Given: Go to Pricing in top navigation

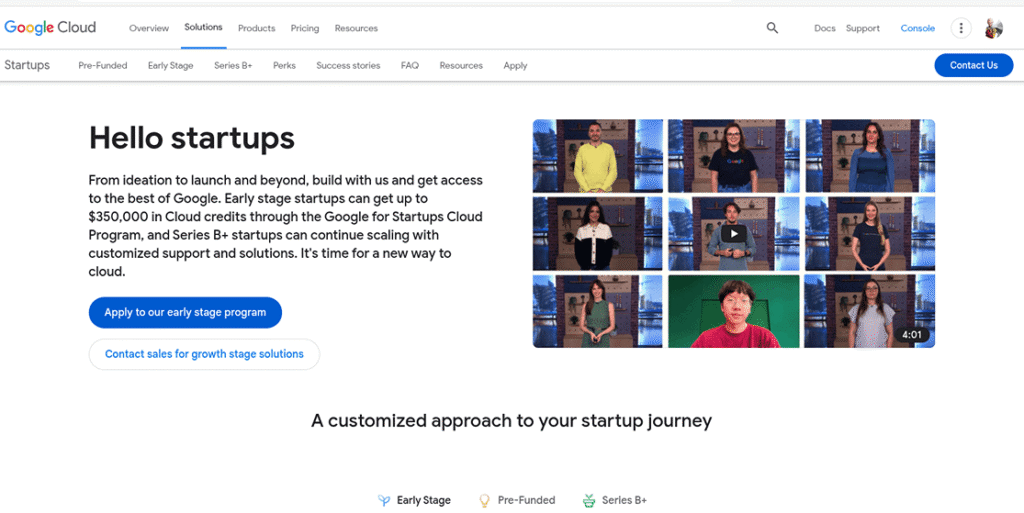Looking at the screenshot, I should coord(305,28).
